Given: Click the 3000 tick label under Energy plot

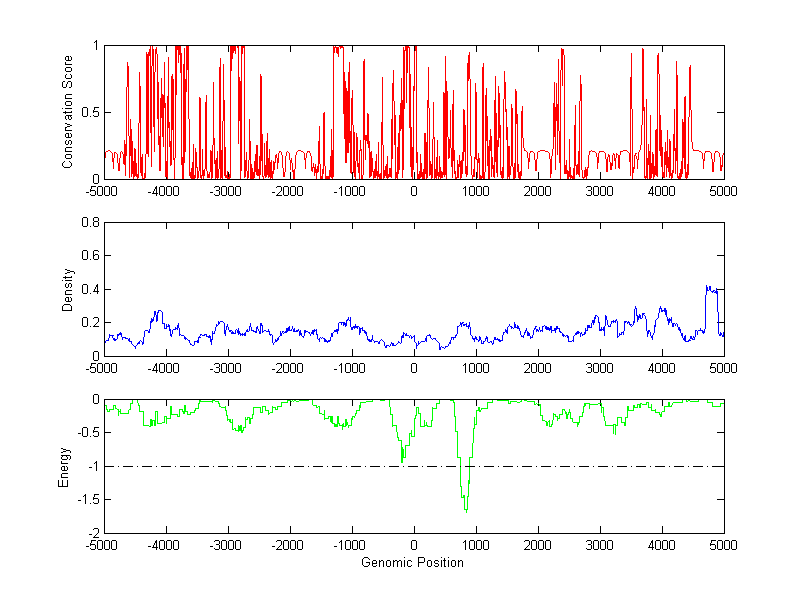Looking at the screenshot, I should click(x=600, y=546).
